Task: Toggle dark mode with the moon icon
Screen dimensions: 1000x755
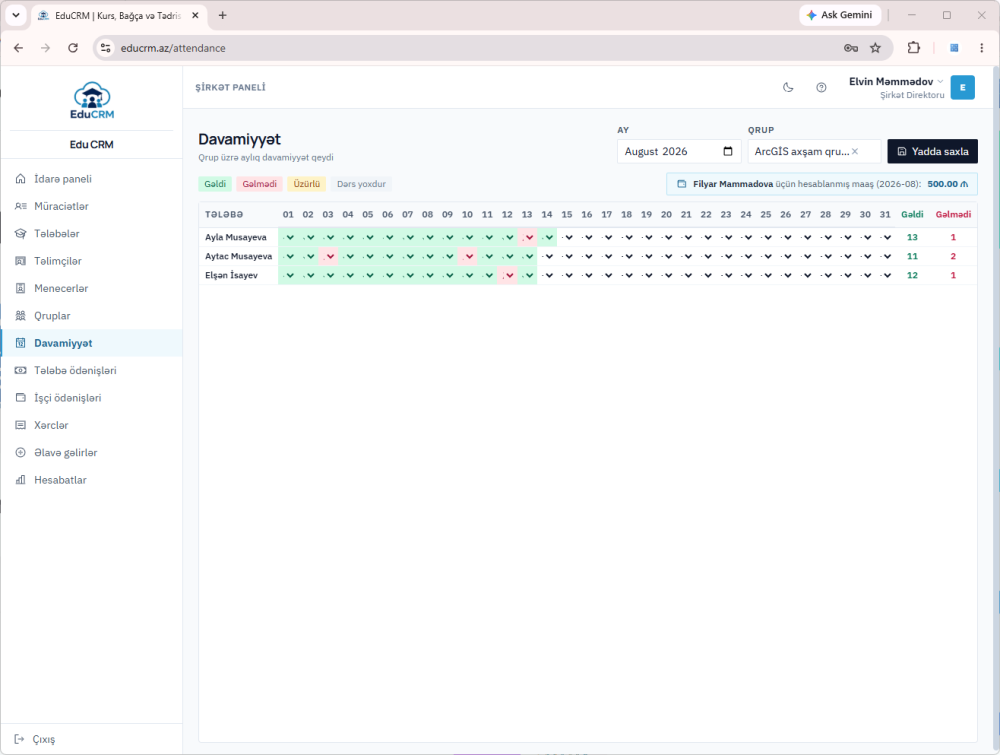Action: pos(788,87)
